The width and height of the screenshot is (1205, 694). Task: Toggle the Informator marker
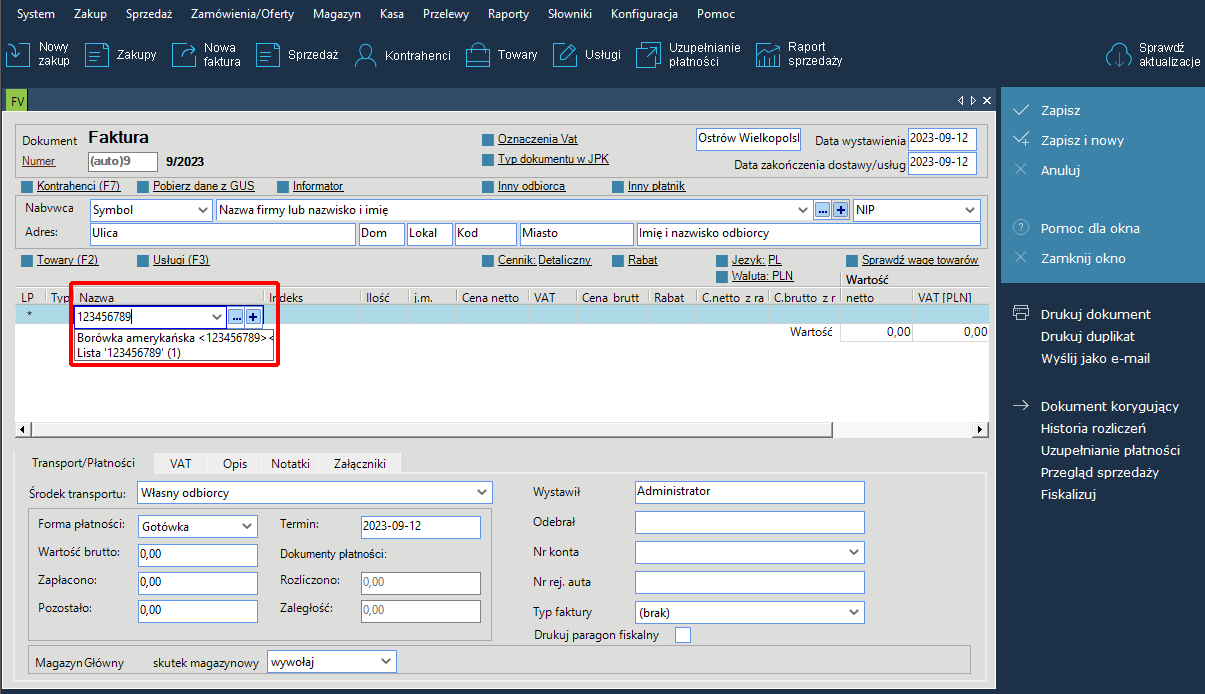coord(283,186)
